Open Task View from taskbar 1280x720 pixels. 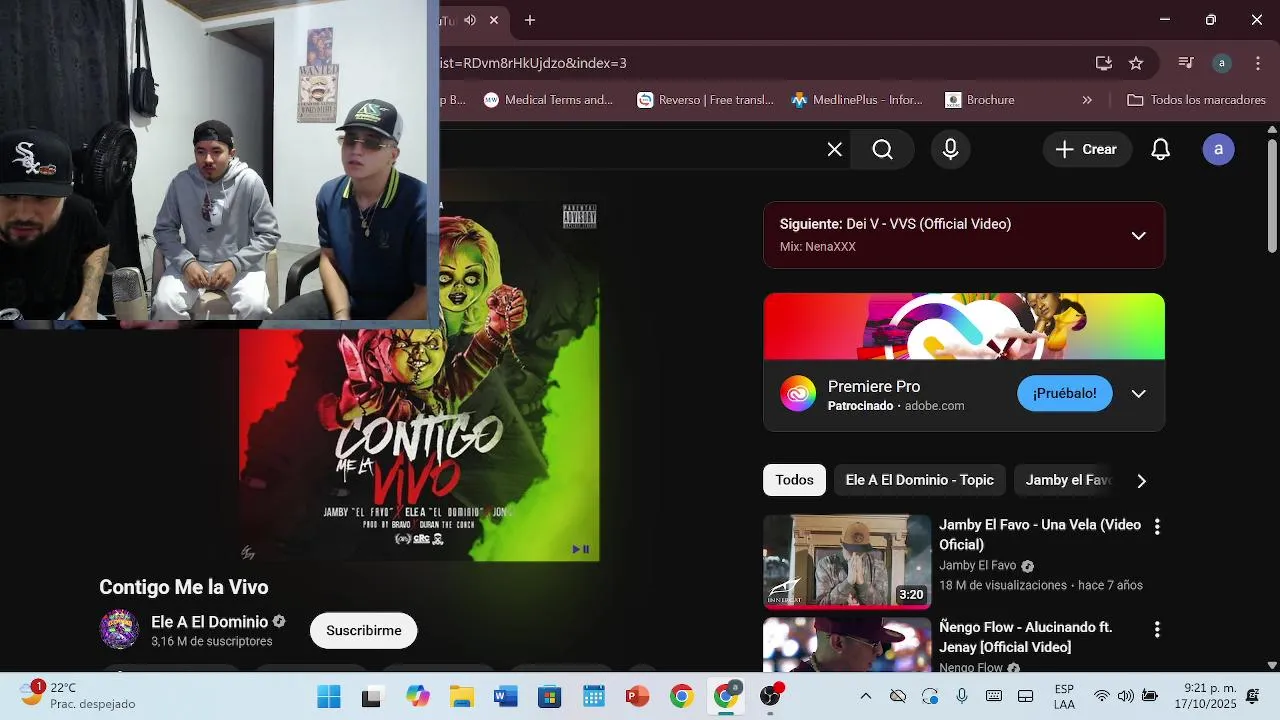coord(371,696)
